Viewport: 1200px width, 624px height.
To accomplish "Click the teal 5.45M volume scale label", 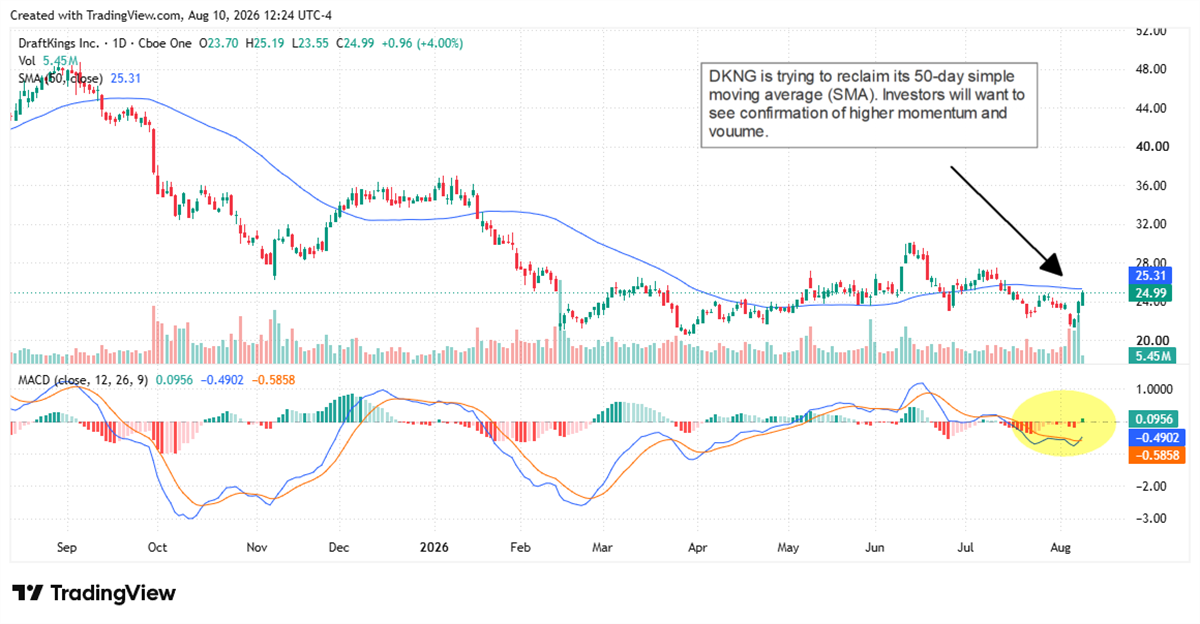I will pos(1153,355).
